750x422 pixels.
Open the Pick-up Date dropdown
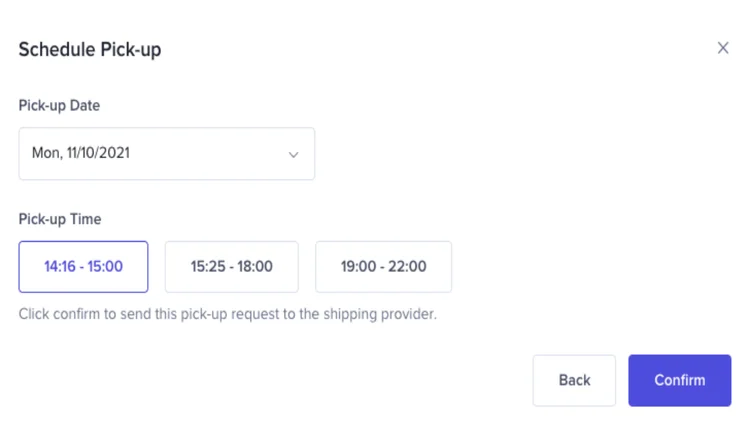point(166,154)
